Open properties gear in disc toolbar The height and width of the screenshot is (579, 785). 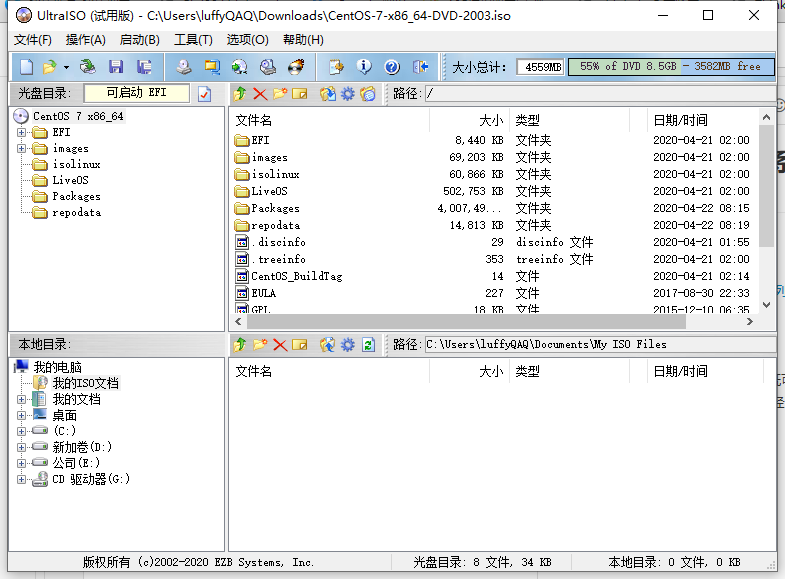pos(348,94)
